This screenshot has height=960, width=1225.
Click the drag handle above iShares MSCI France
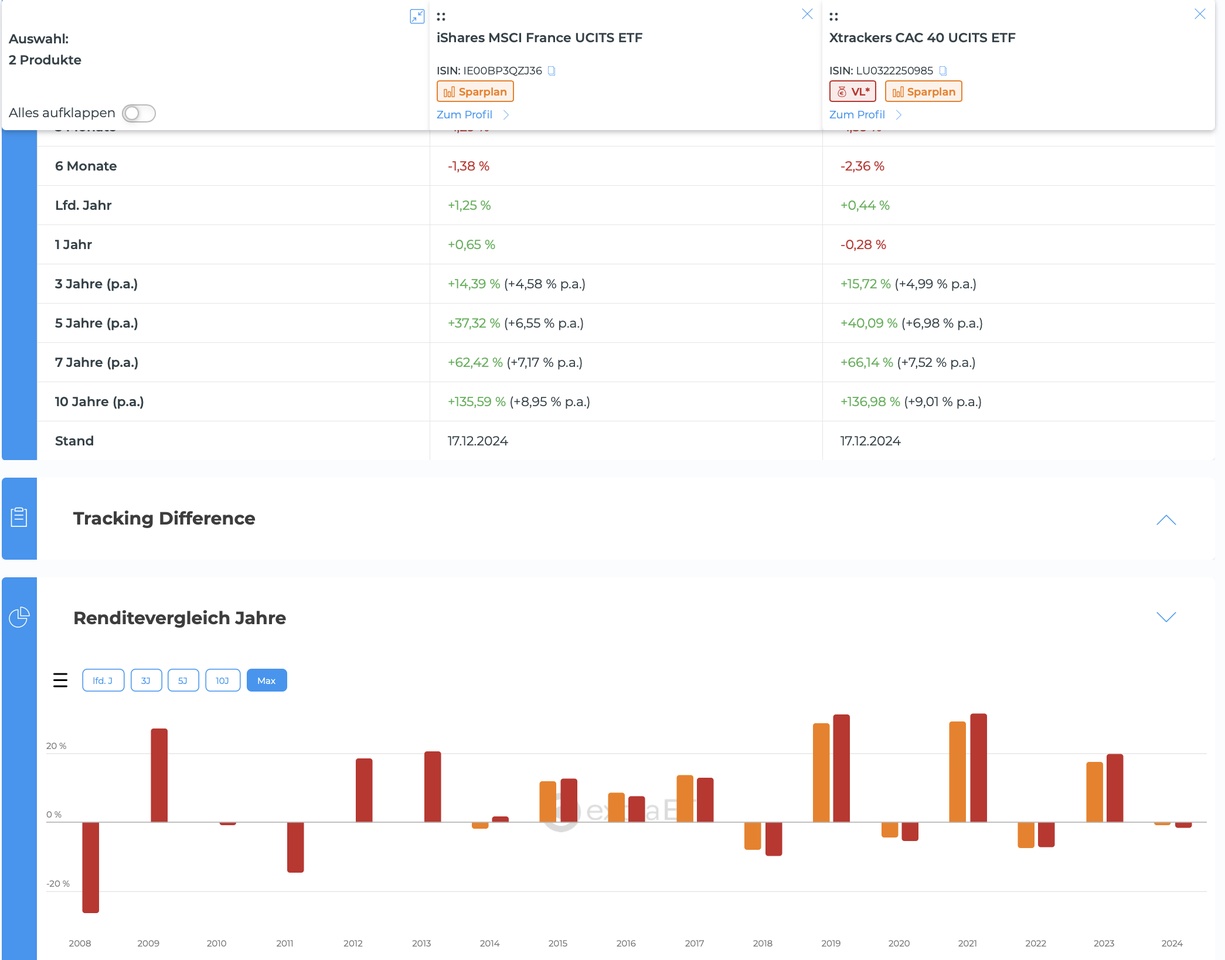pos(441,16)
